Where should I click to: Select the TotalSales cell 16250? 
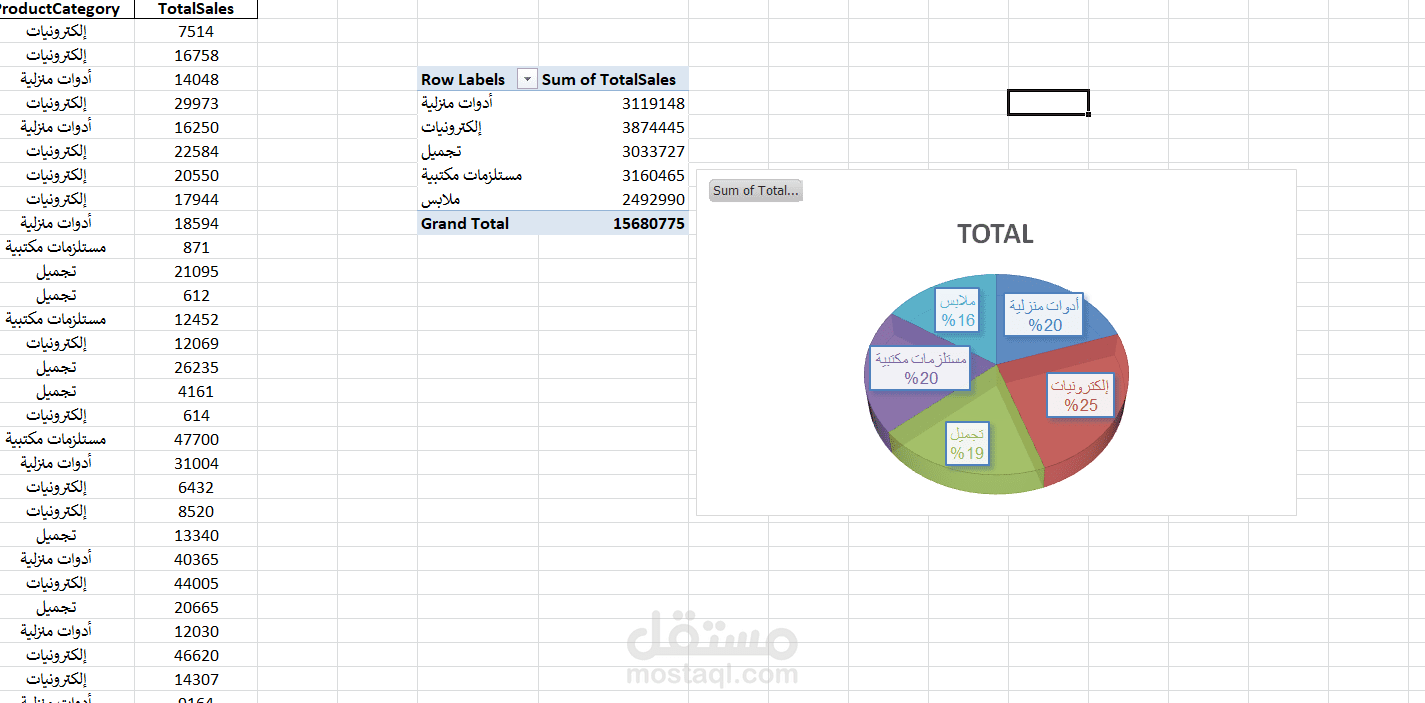[x=196, y=127]
